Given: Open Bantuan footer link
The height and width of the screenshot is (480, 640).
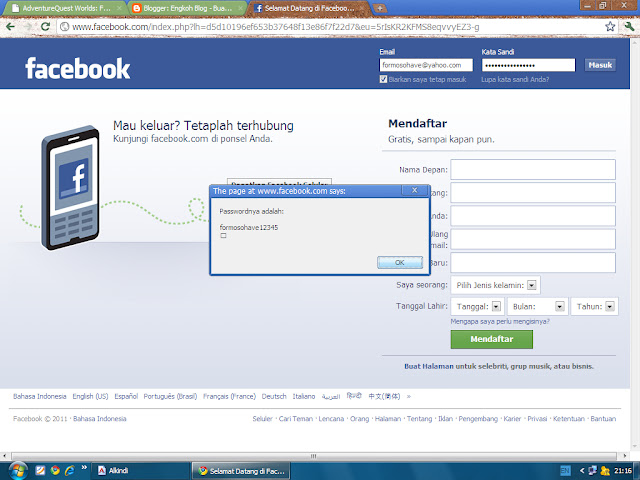Looking at the screenshot, I should coord(603,419).
